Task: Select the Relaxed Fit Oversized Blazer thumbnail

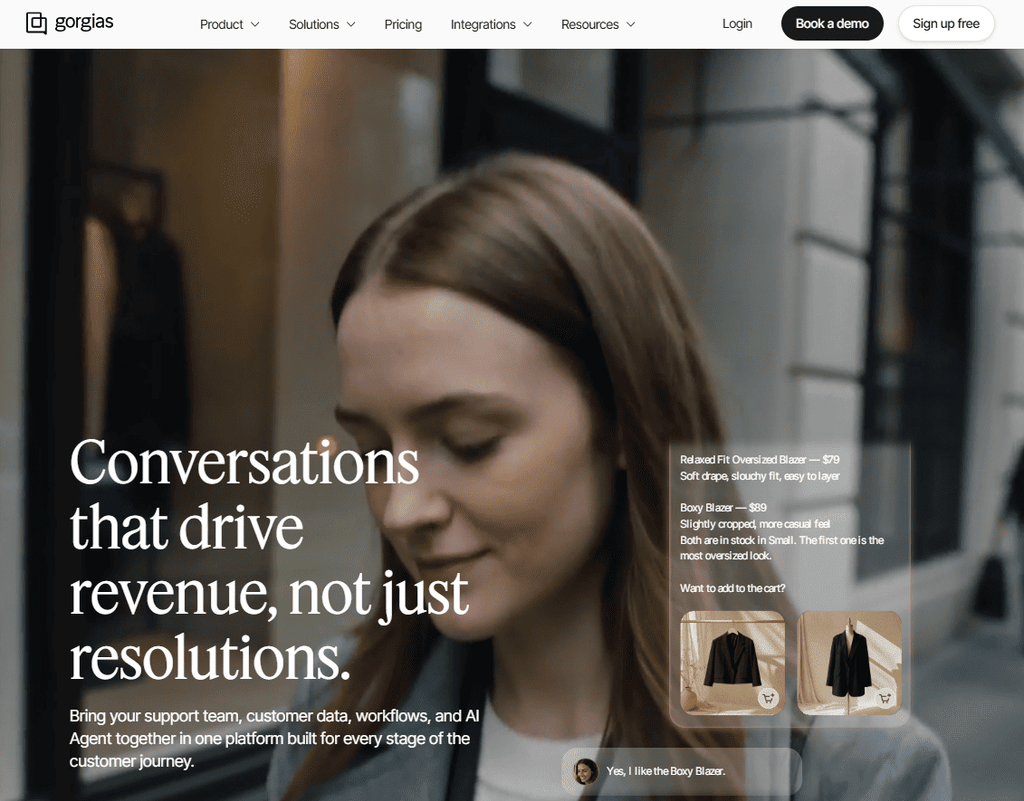Action: point(732,663)
